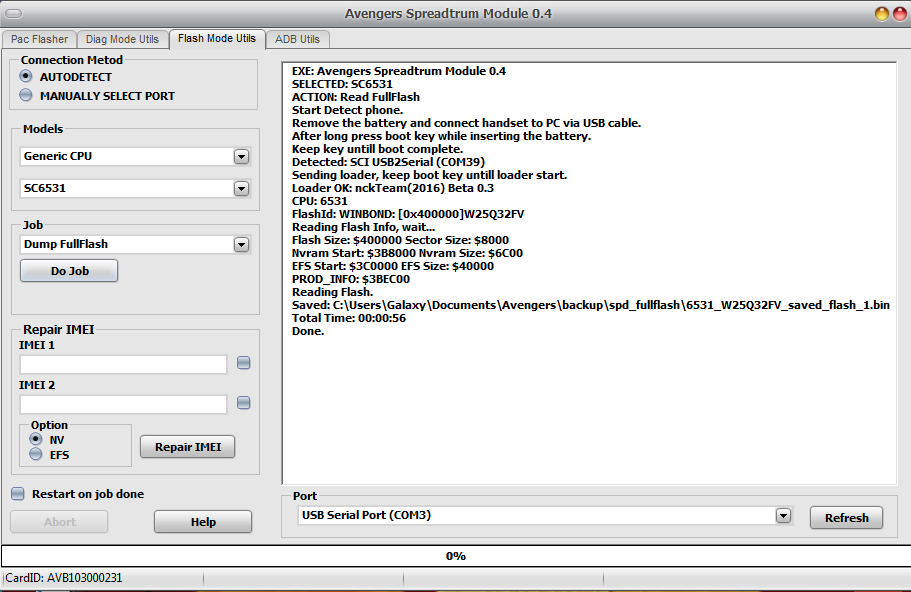
Task: Expand the Dump FullFlash job dropdown
Action: (241, 245)
